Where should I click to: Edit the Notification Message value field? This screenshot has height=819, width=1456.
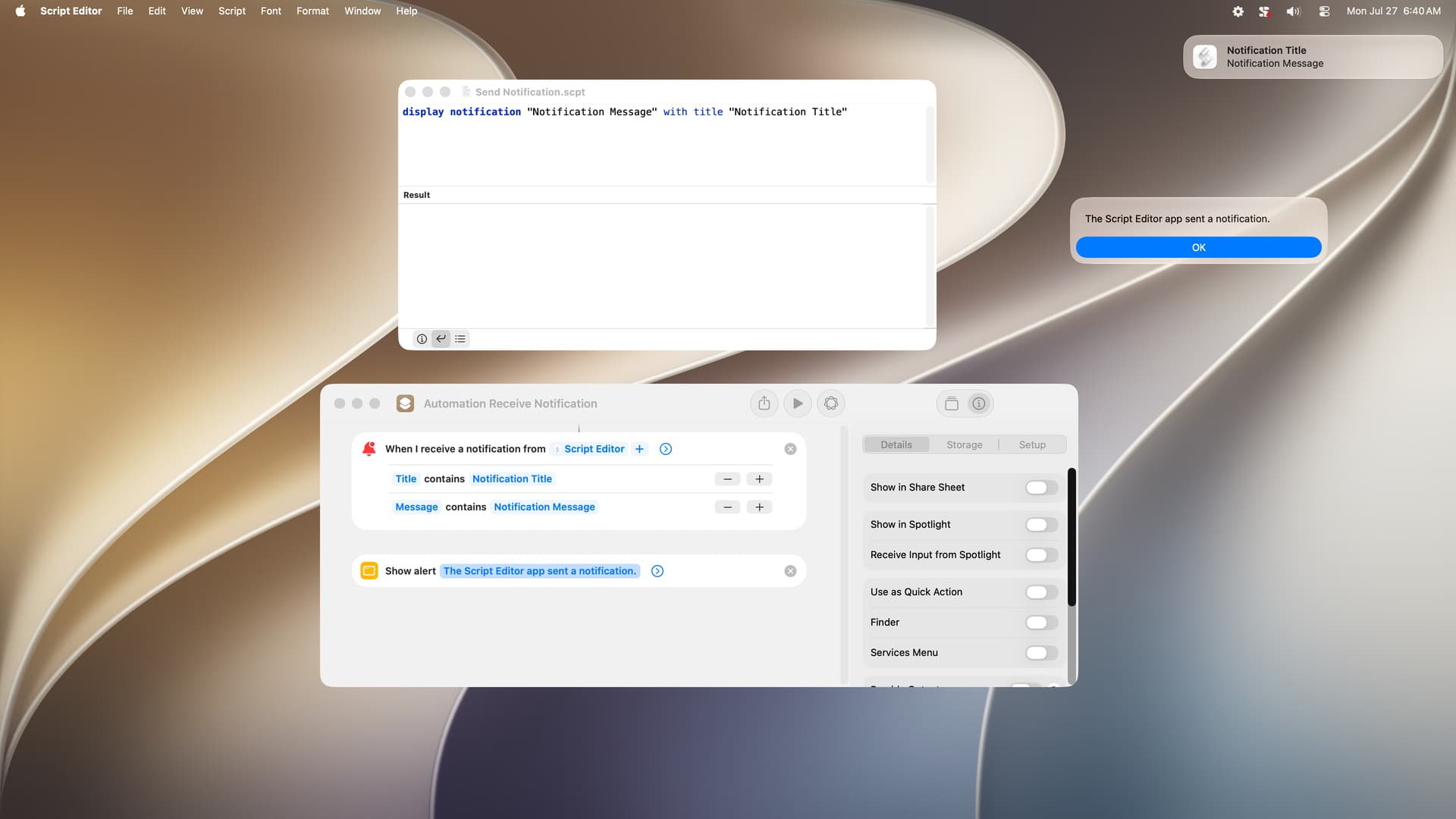(x=544, y=507)
